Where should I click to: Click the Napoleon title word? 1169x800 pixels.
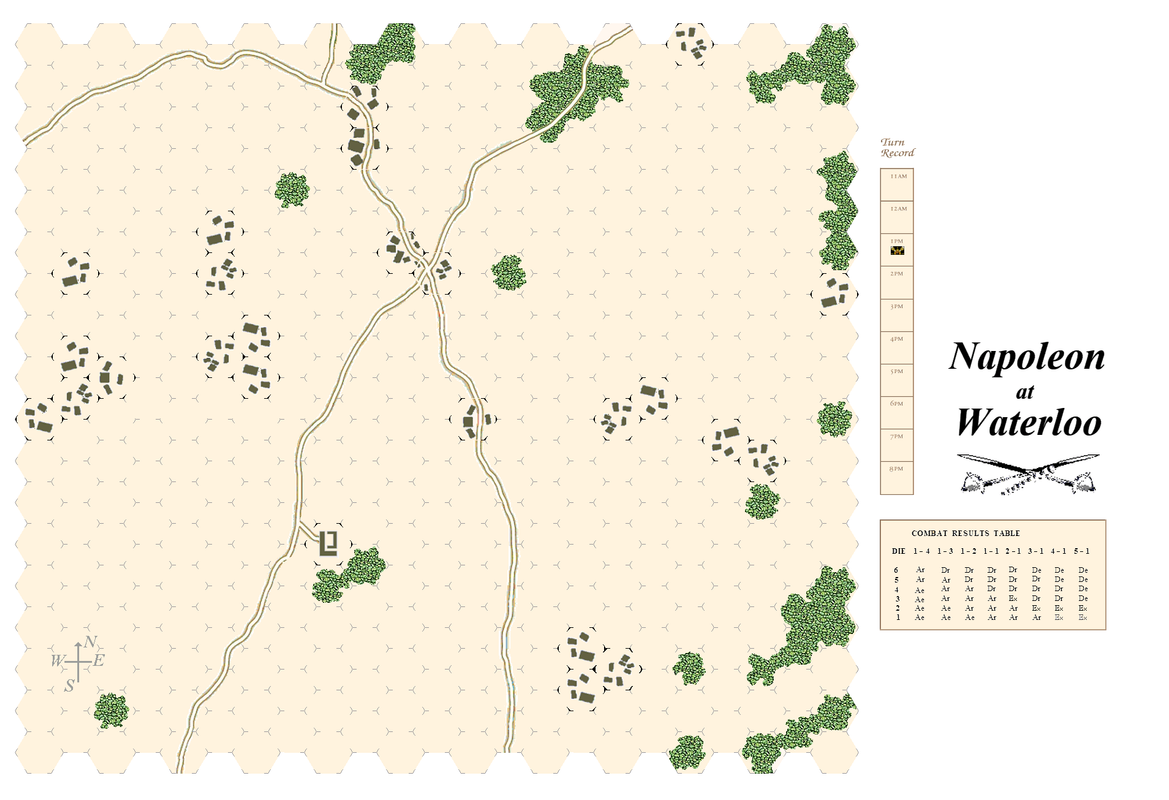coord(1027,358)
